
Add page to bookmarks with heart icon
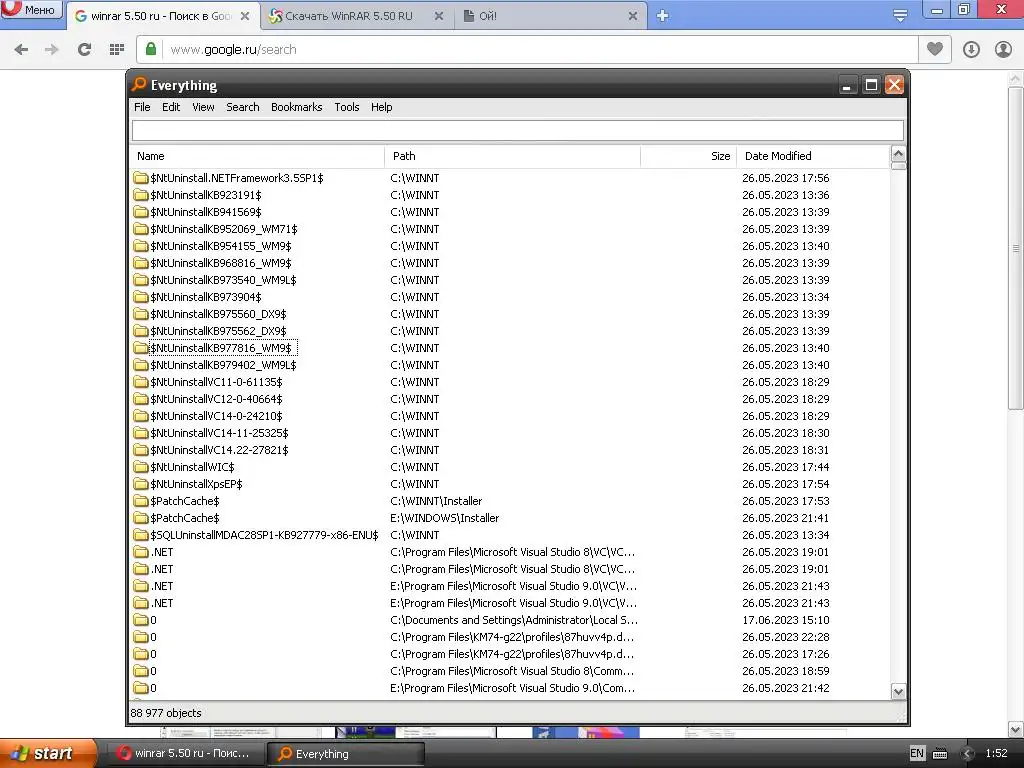tap(935, 49)
